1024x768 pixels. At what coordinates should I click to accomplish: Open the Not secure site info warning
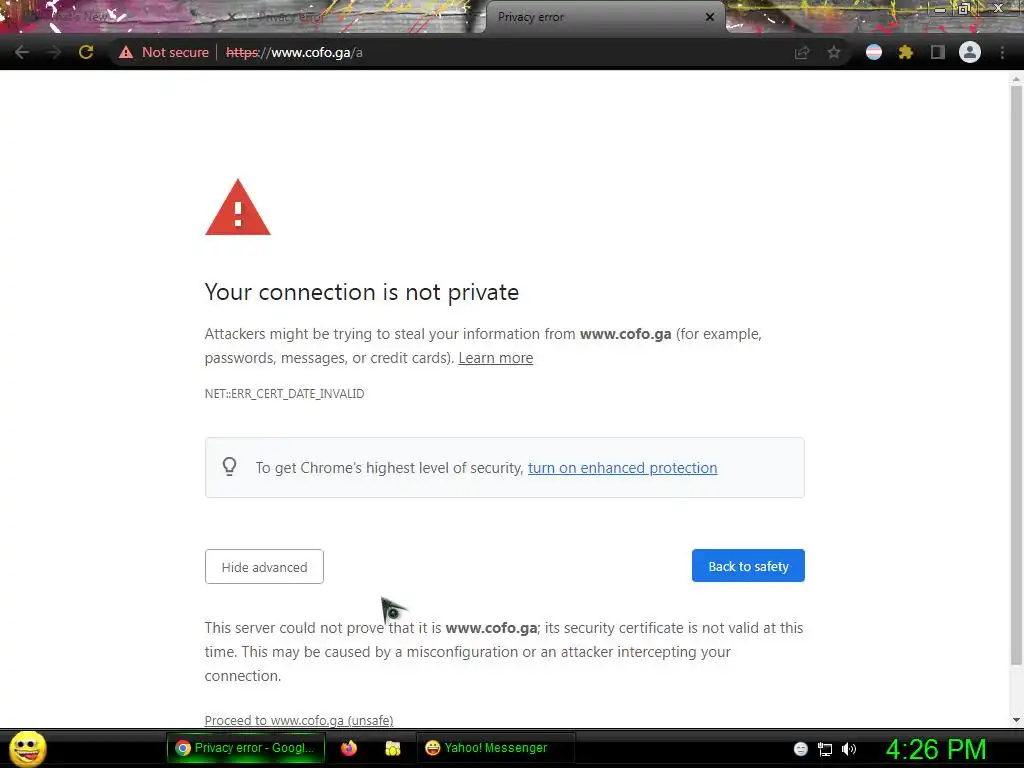[x=163, y=52]
